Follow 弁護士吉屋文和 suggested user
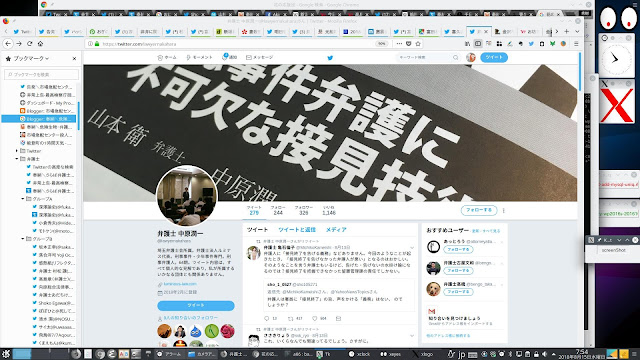The width and height of the screenshot is (640, 360). 458,271
